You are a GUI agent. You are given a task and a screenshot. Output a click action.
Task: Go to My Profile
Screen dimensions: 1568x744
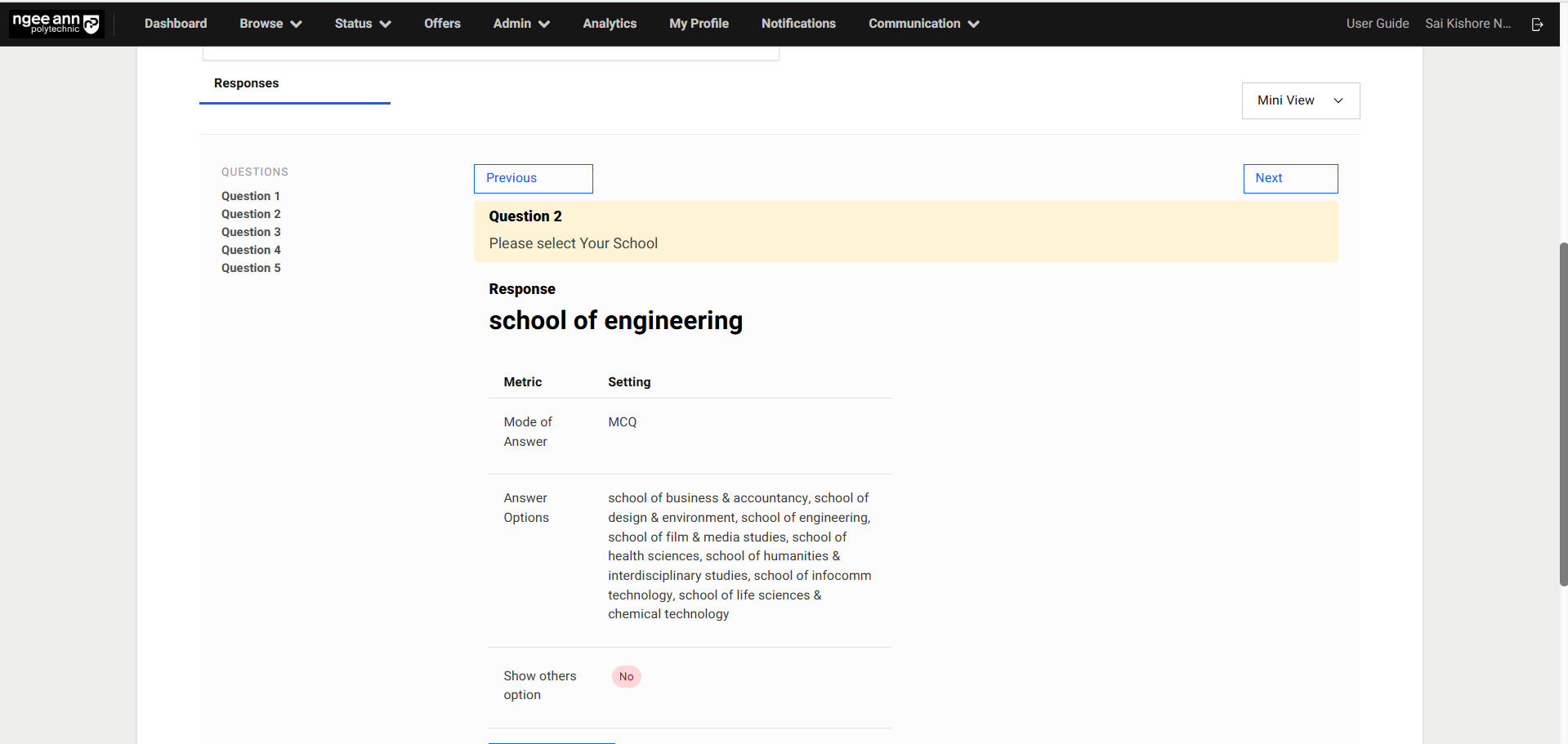click(x=699, y=24)
